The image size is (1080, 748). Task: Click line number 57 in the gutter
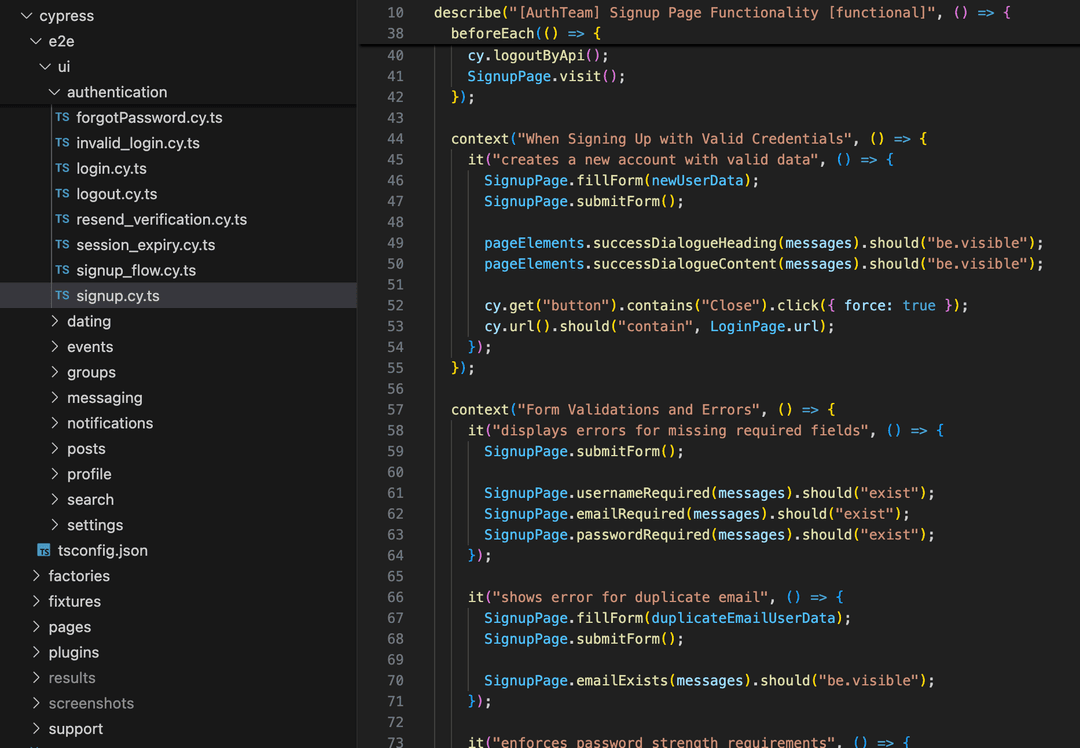click(395, 410)
